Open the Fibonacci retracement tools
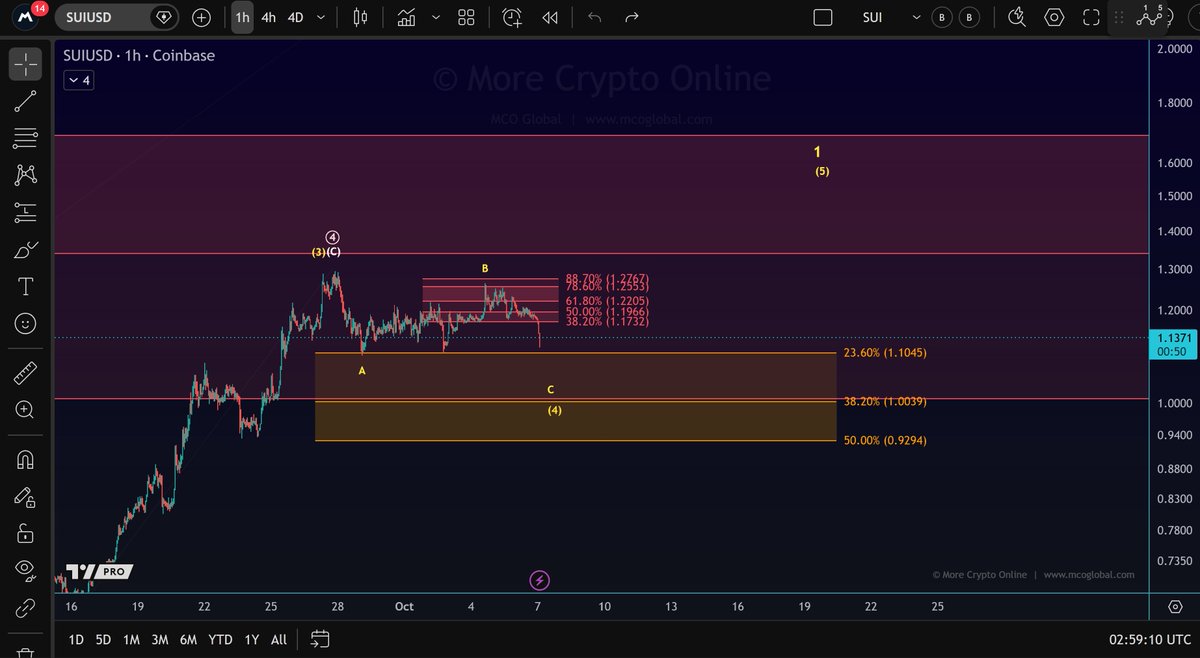The width and height of the screenshot is (1200, 658). tap(26, 137)
